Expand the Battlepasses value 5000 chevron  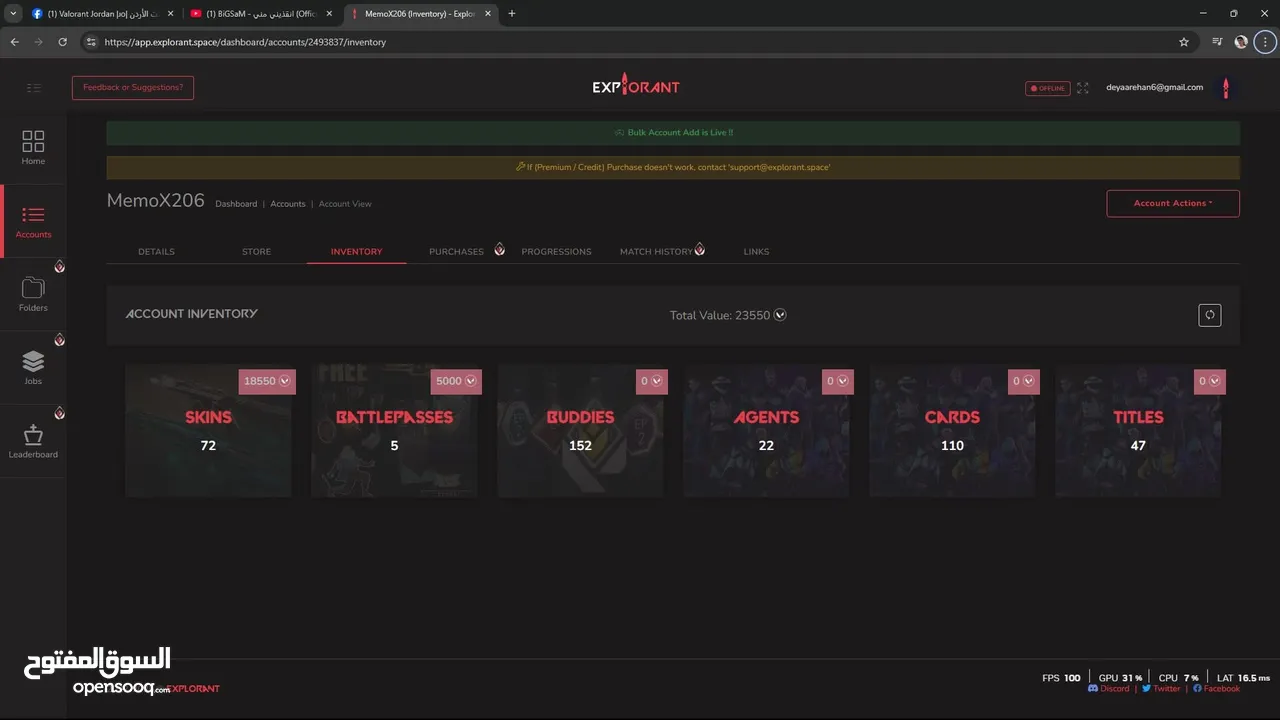pyautogui.click(x=471, y=381)
